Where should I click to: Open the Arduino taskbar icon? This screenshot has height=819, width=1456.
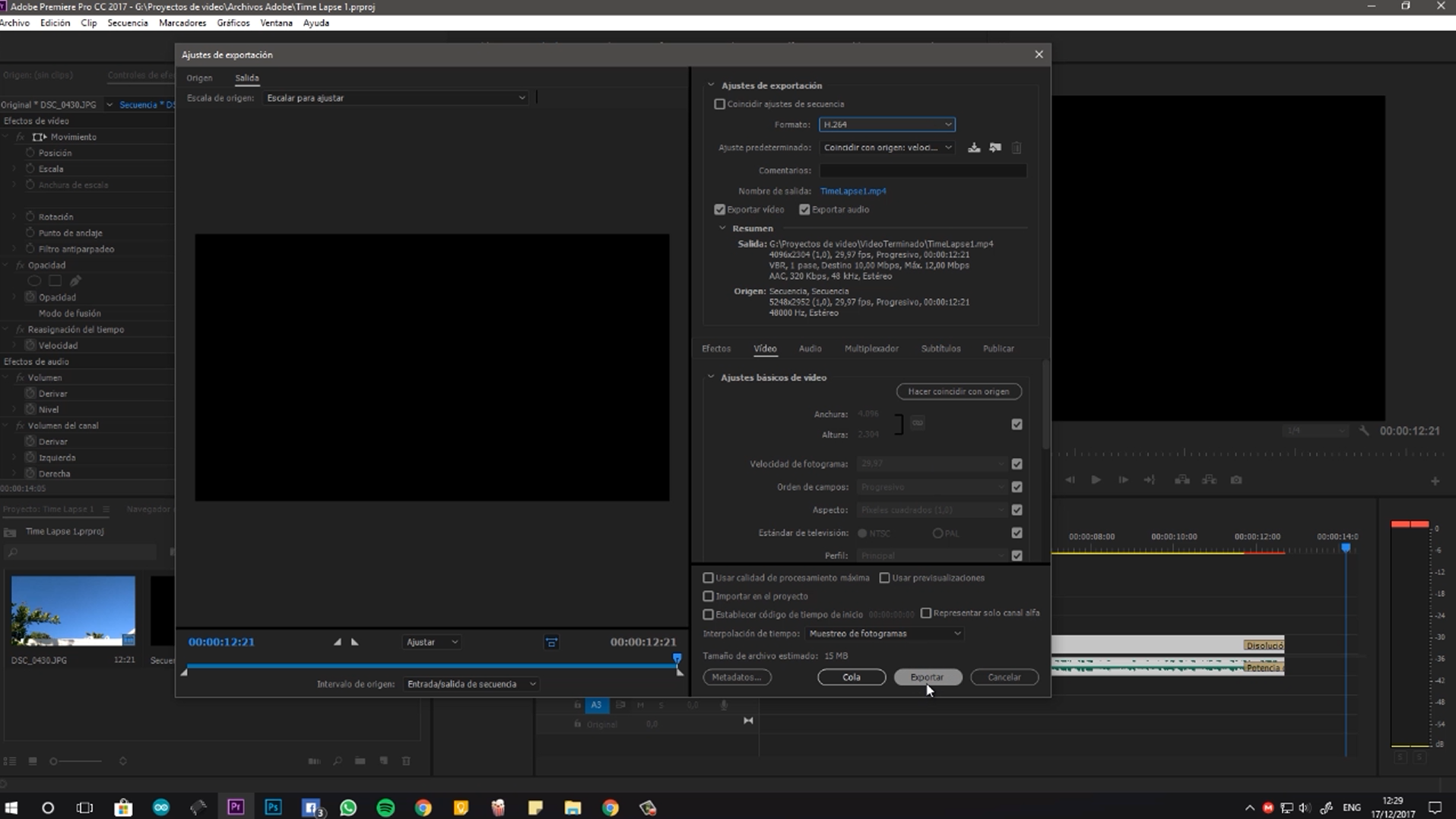(x=161, y=807)
